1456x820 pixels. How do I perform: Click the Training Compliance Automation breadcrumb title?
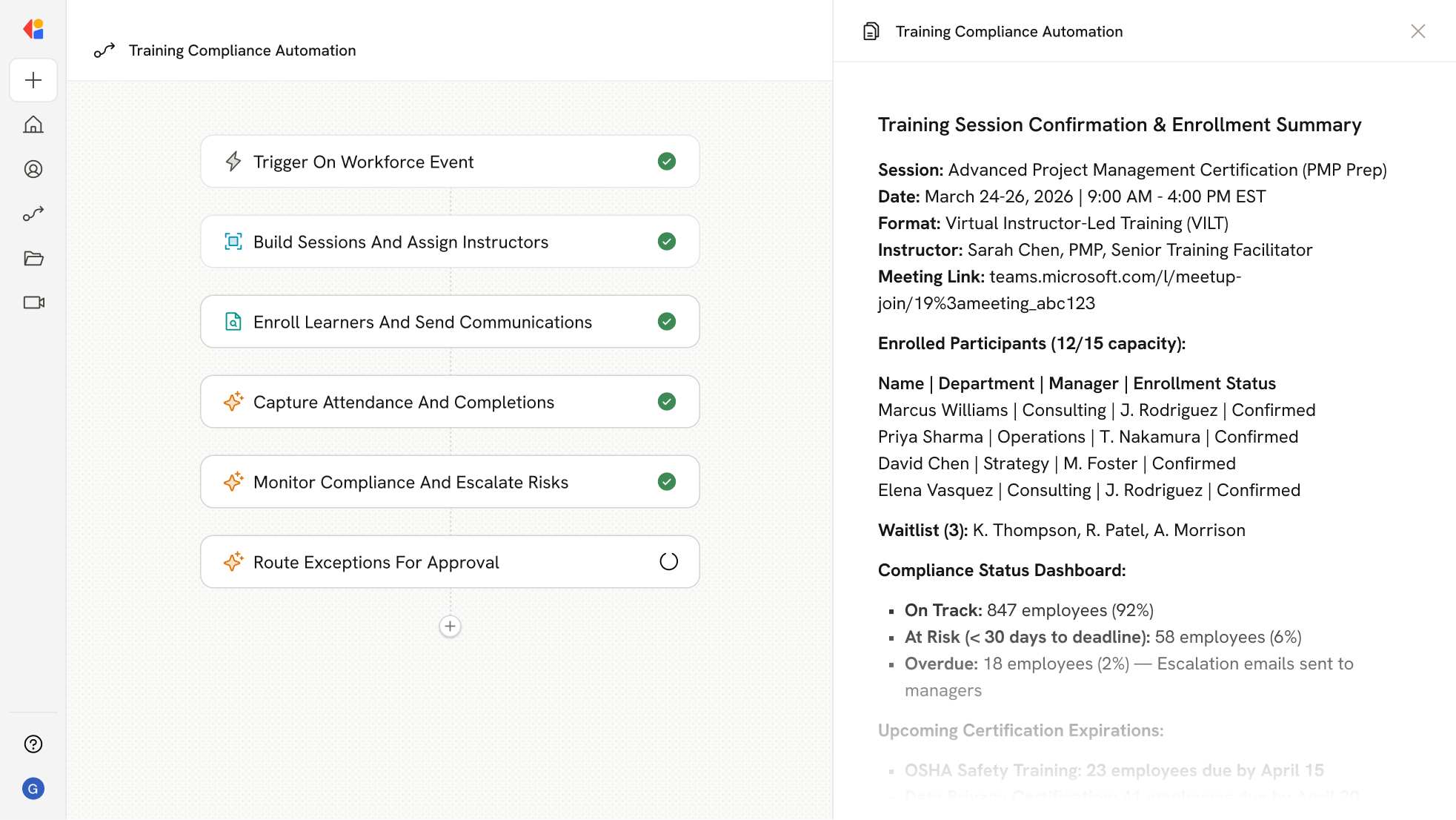click(x=242, y=50)
